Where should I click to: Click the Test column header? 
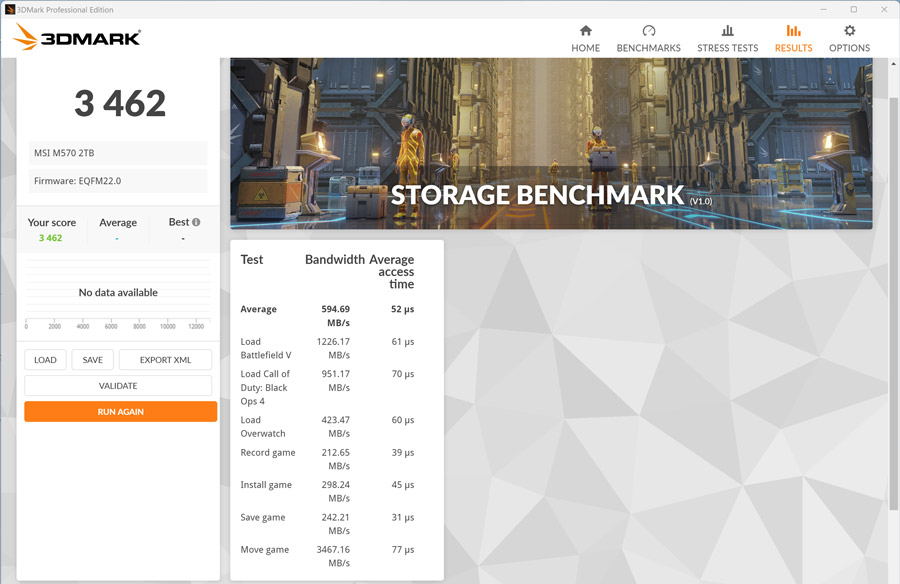tap(251, 260)
